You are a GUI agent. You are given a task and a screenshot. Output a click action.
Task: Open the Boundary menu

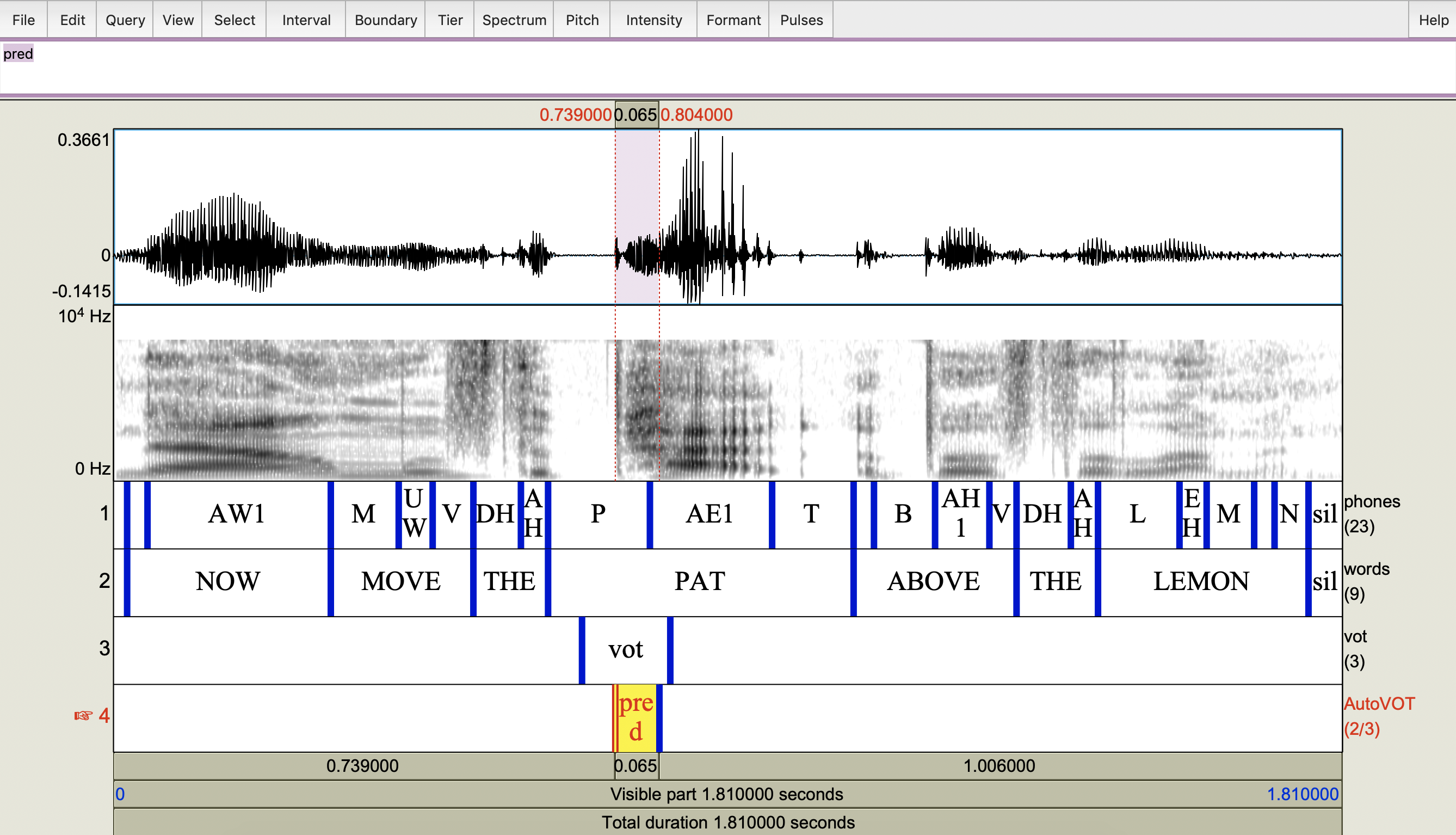pyautogui.click(x=386, y=20)
